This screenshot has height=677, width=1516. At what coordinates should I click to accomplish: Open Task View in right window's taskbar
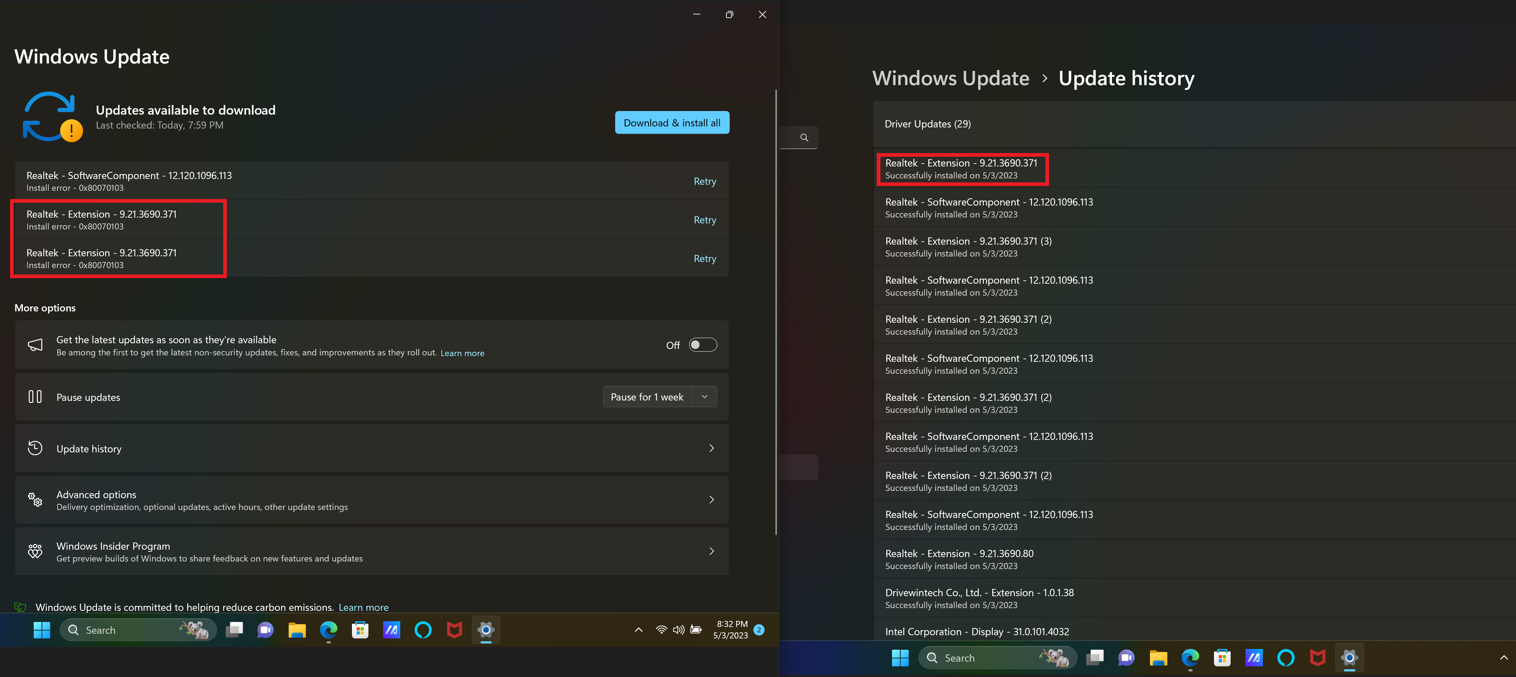tap(1095, 658)
